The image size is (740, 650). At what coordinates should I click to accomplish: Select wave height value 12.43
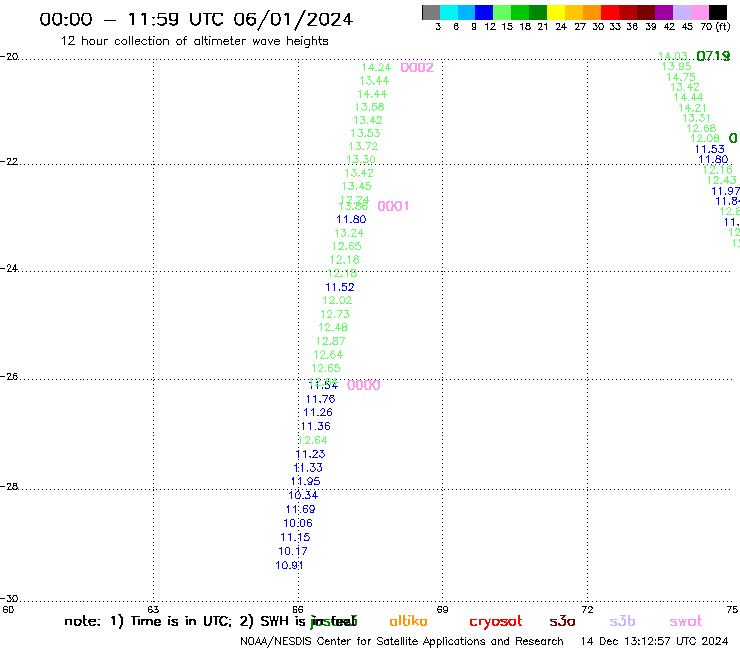coord(722,180)
